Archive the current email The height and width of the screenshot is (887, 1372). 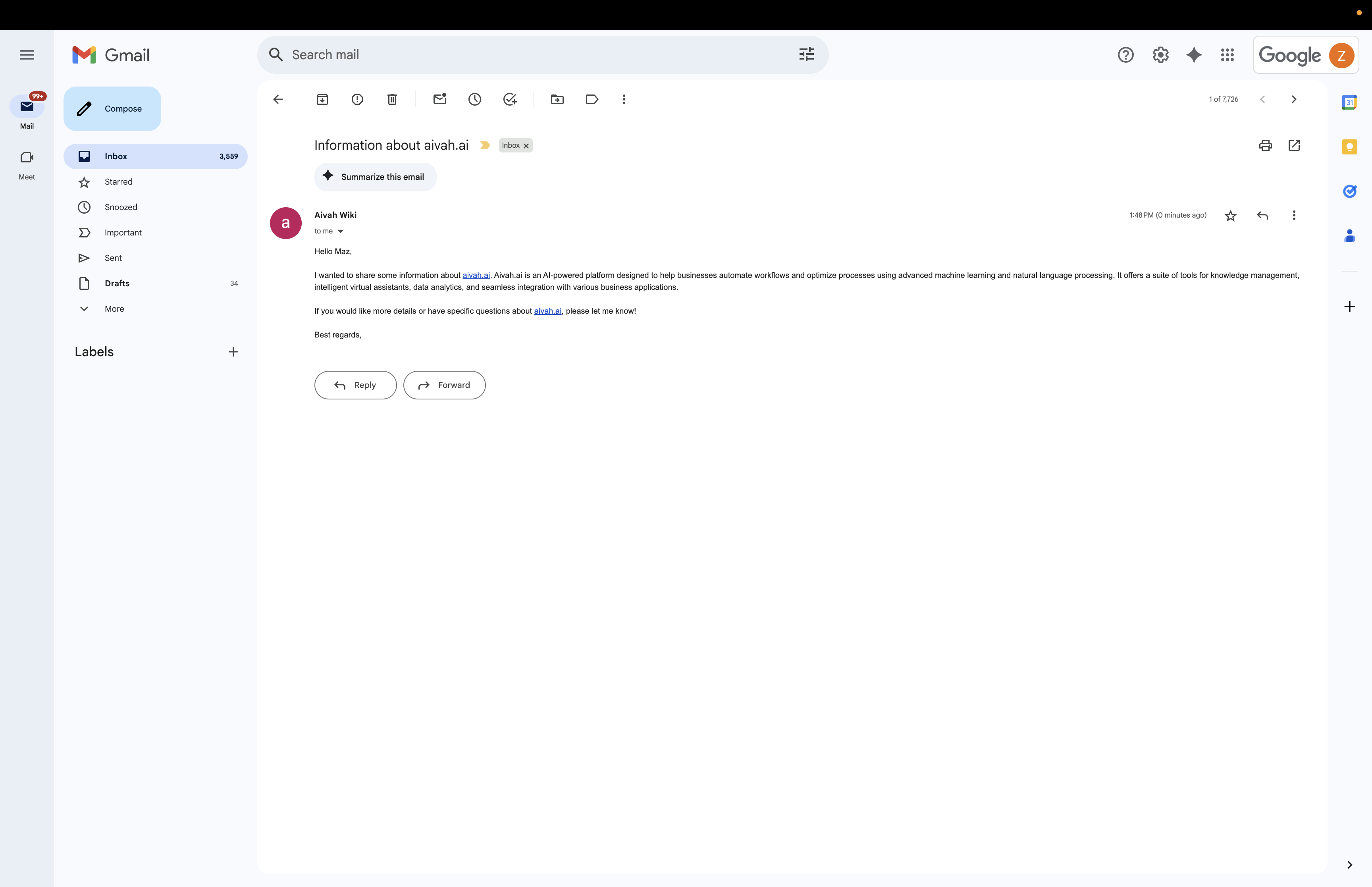[x=322, y=99]
